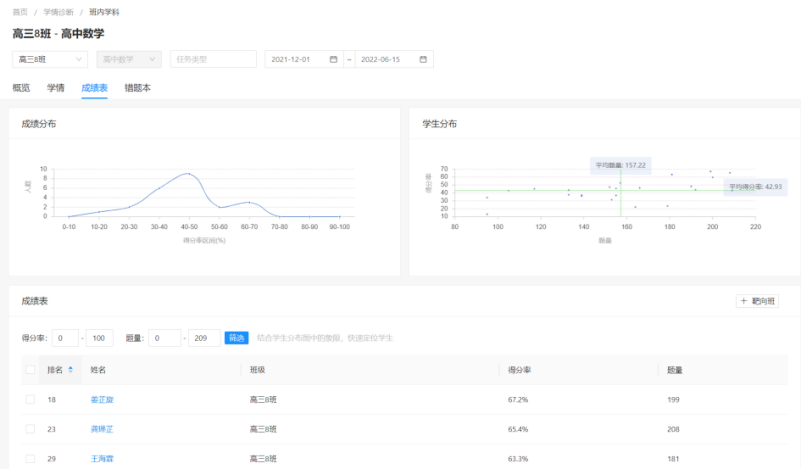Click the 题量 column header
801x469 pixels.
pyautogui.click(x=674, y=369)
